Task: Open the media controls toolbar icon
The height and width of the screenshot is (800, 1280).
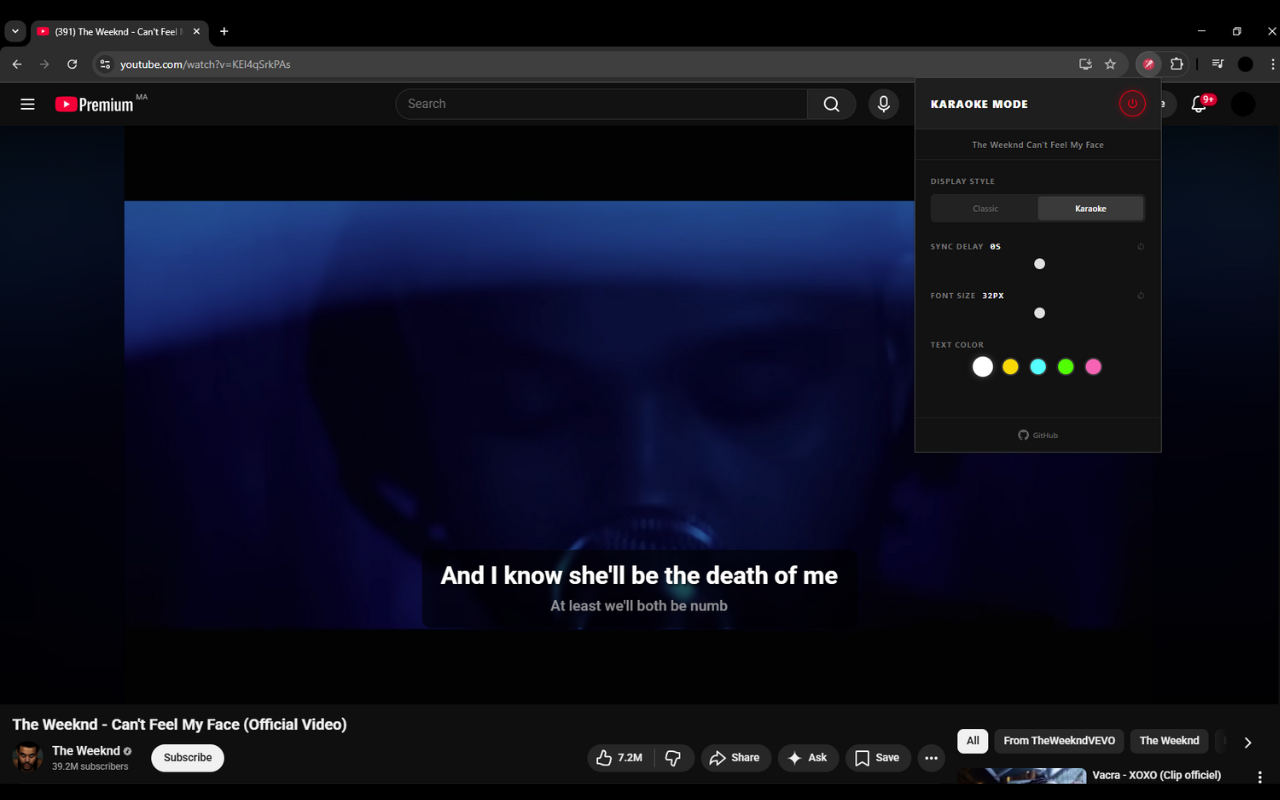Action: tap(1217, 64)
